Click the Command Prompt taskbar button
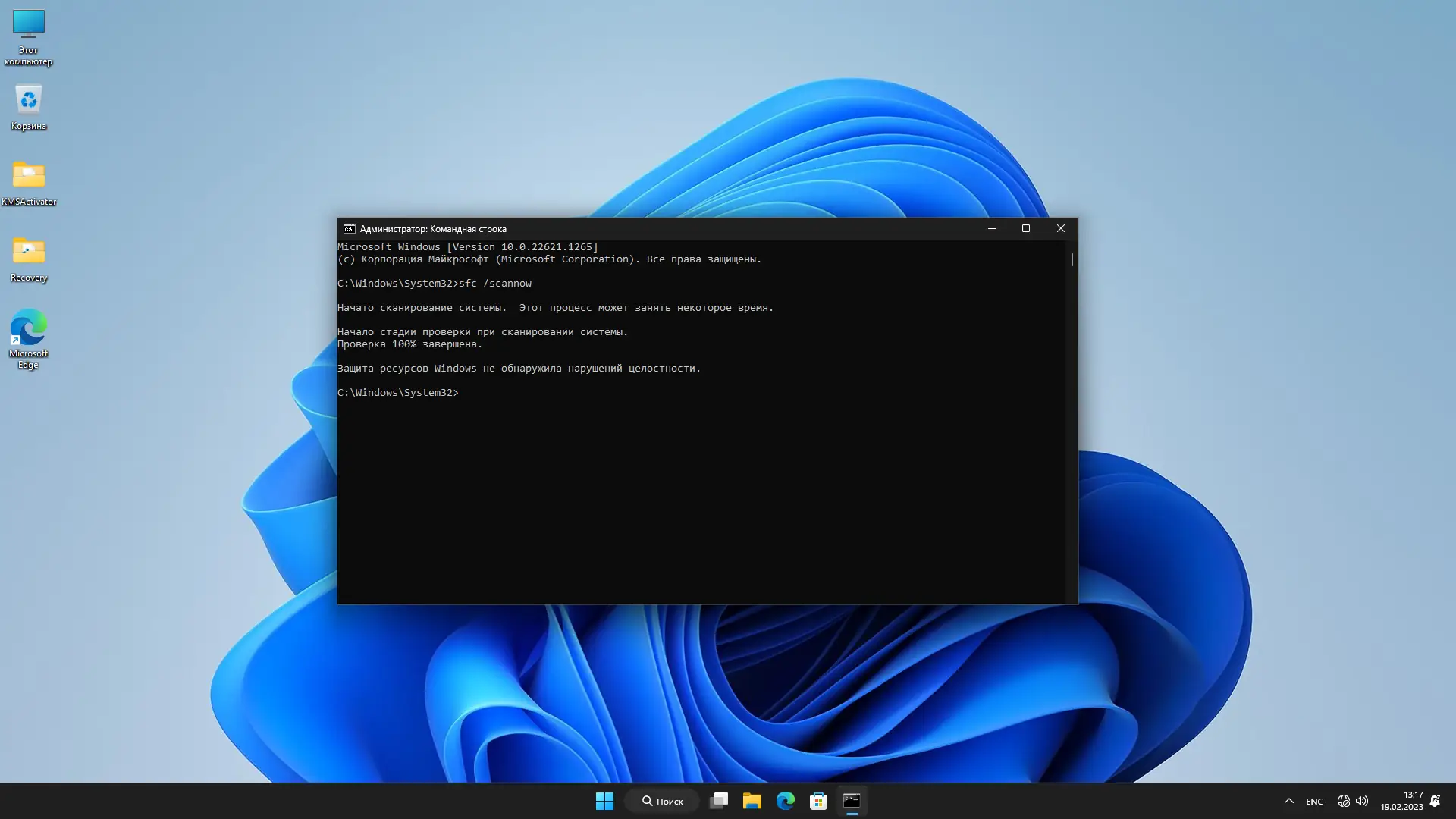Screen dimensions: 1456x819 [x=852, y=801]
